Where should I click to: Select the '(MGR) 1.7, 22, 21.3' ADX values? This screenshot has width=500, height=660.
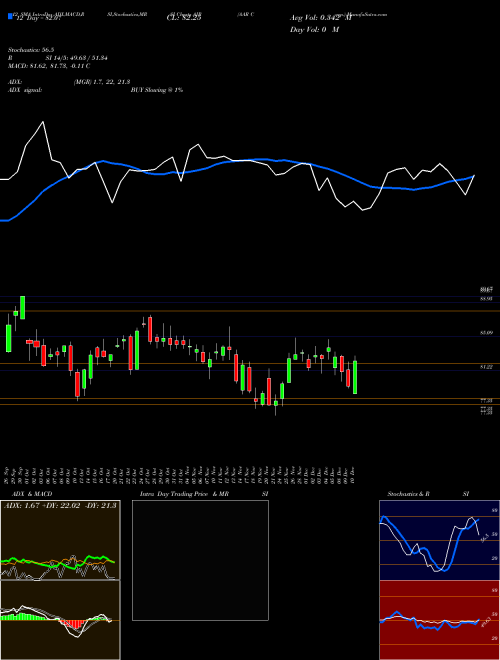click(x=101, y=82)
